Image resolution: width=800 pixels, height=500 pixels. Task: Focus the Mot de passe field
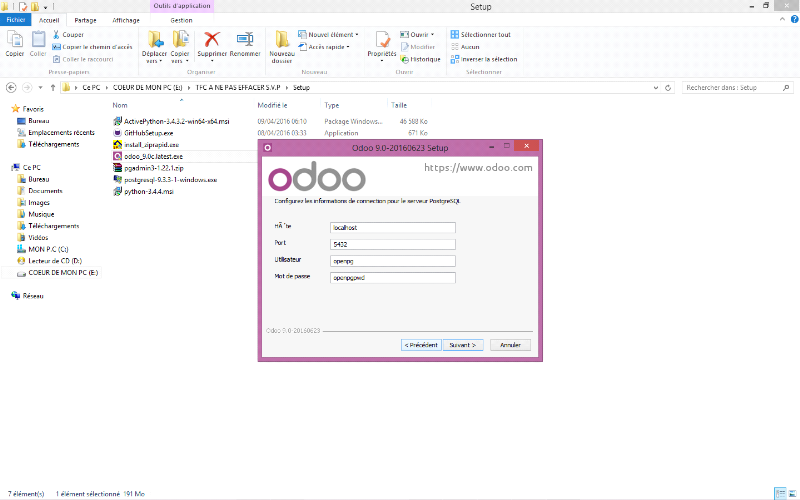(392, 278)
